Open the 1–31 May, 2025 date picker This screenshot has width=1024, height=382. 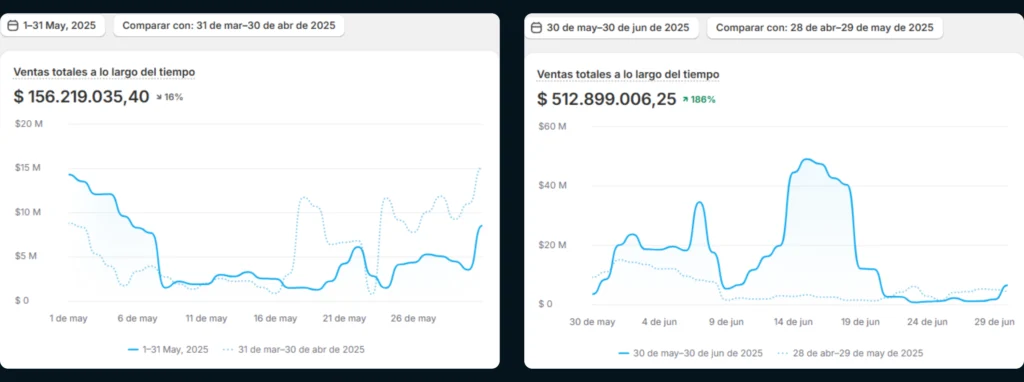tap(52, 26)
